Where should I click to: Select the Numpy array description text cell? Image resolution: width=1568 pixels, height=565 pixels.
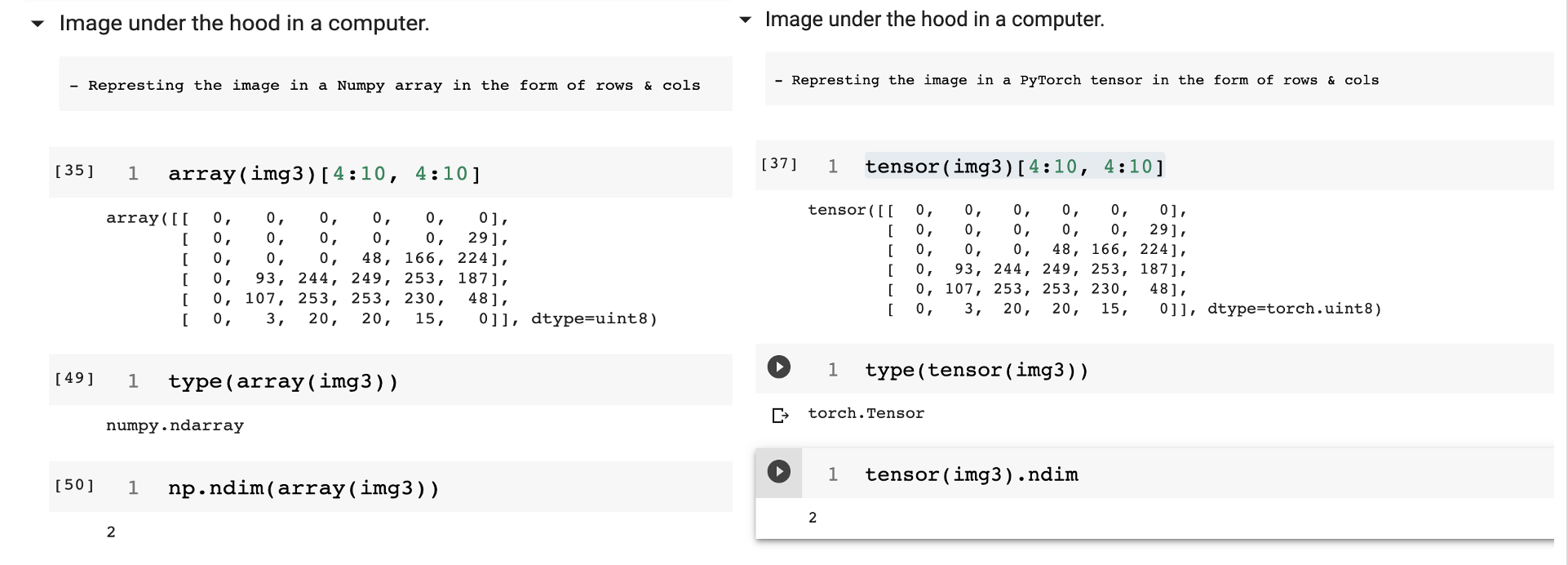point(396,85)
